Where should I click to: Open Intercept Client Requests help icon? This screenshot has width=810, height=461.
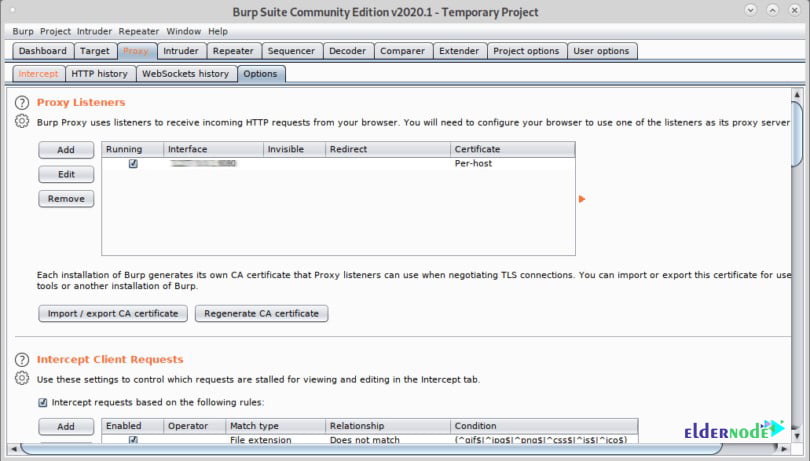22,360
